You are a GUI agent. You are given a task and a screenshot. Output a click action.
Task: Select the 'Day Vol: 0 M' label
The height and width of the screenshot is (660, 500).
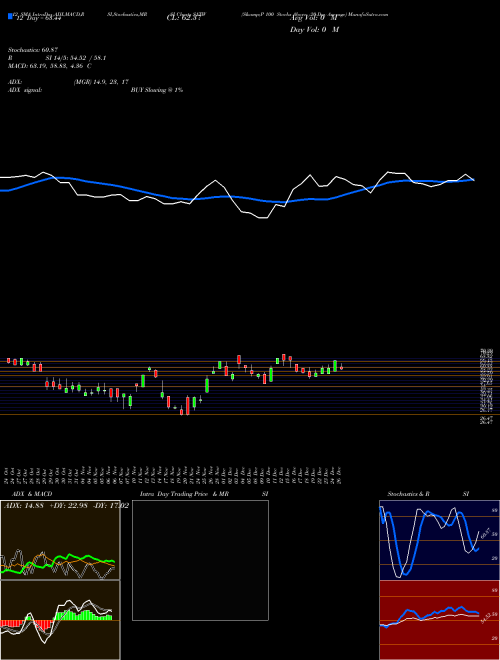tap(314, 30)
